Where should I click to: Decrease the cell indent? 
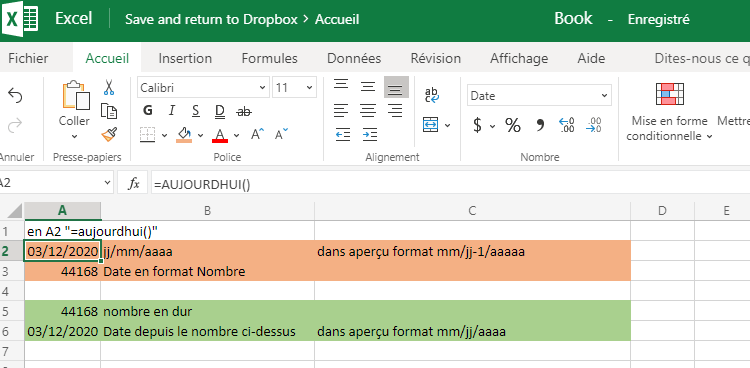pyautogui.click(x=342, y=134)
